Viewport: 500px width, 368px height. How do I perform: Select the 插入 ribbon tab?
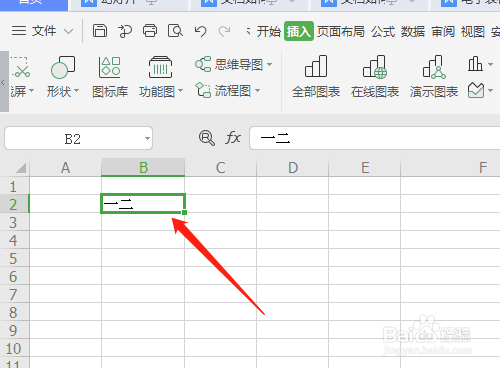tap(299, 31)
